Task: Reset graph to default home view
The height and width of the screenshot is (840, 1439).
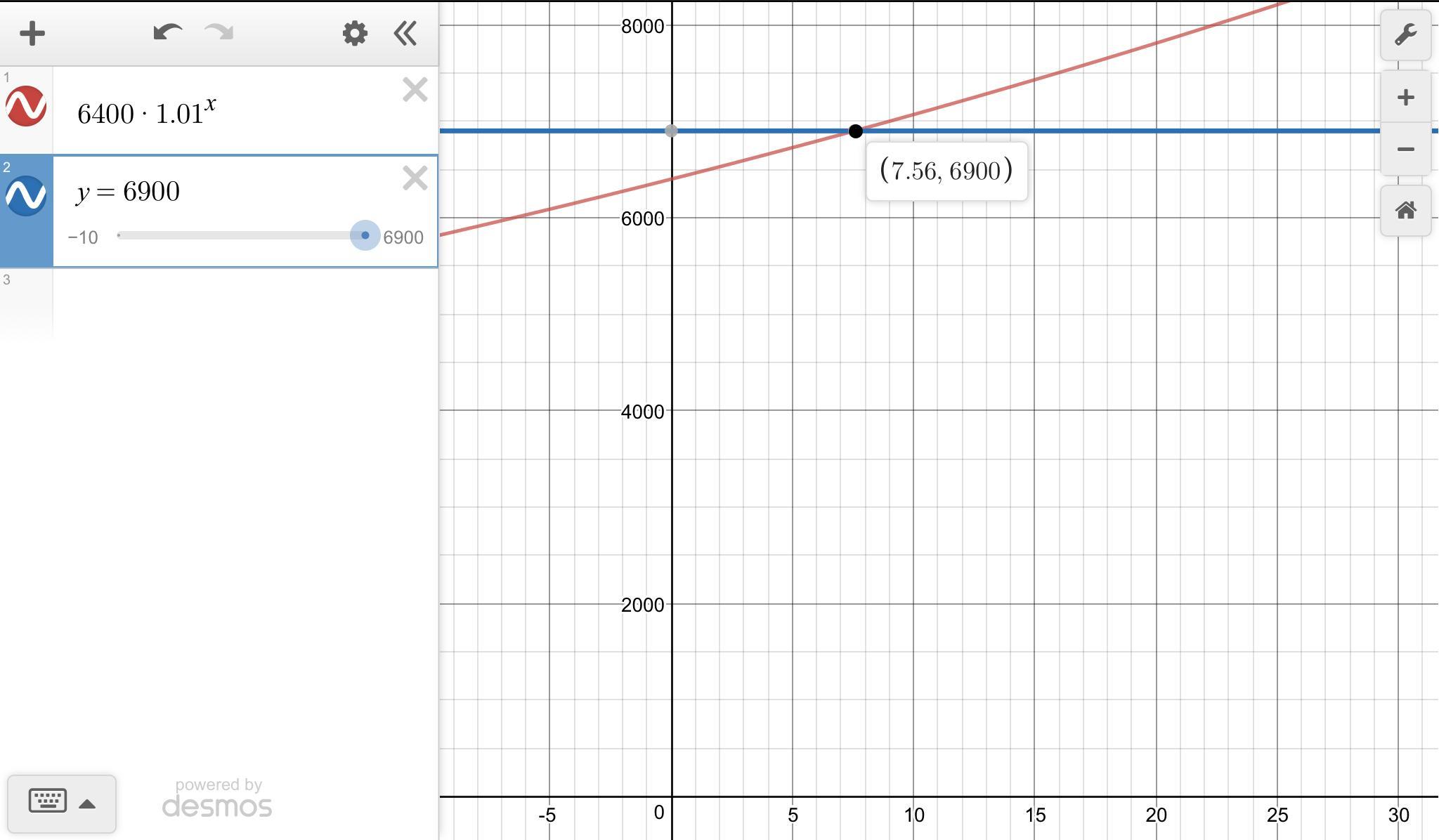Action: pos(1405,210)
